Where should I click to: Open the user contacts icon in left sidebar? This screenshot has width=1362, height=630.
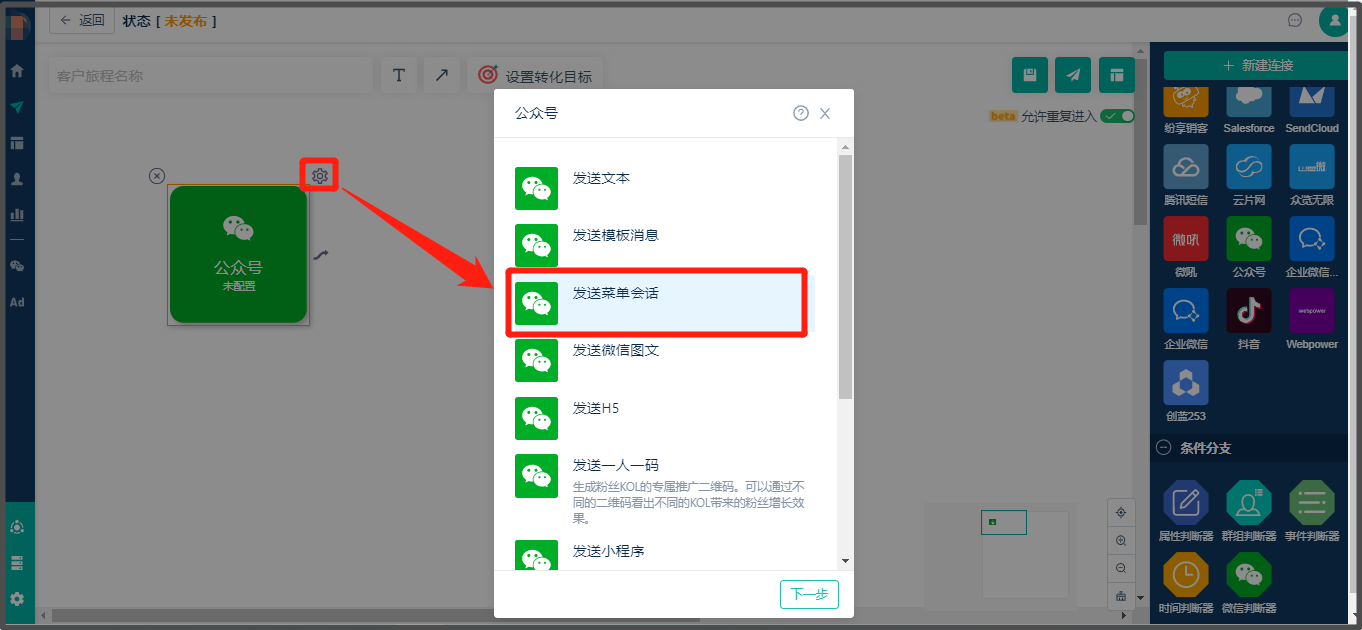pos(17,179)
